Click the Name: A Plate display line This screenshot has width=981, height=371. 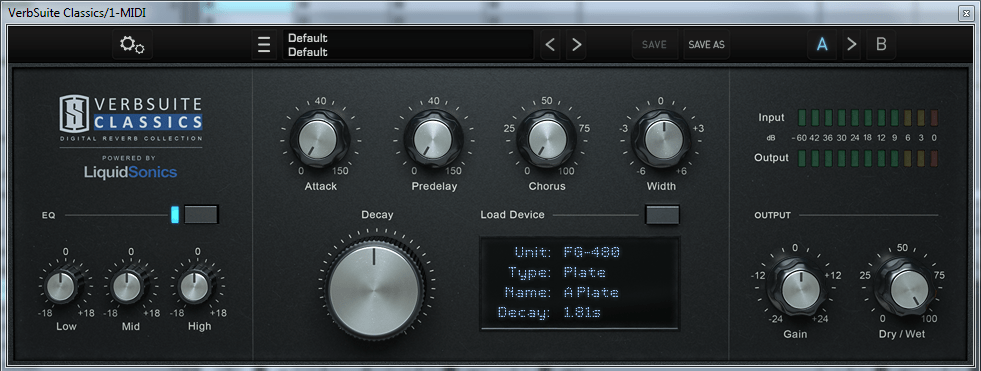(561, 292)
